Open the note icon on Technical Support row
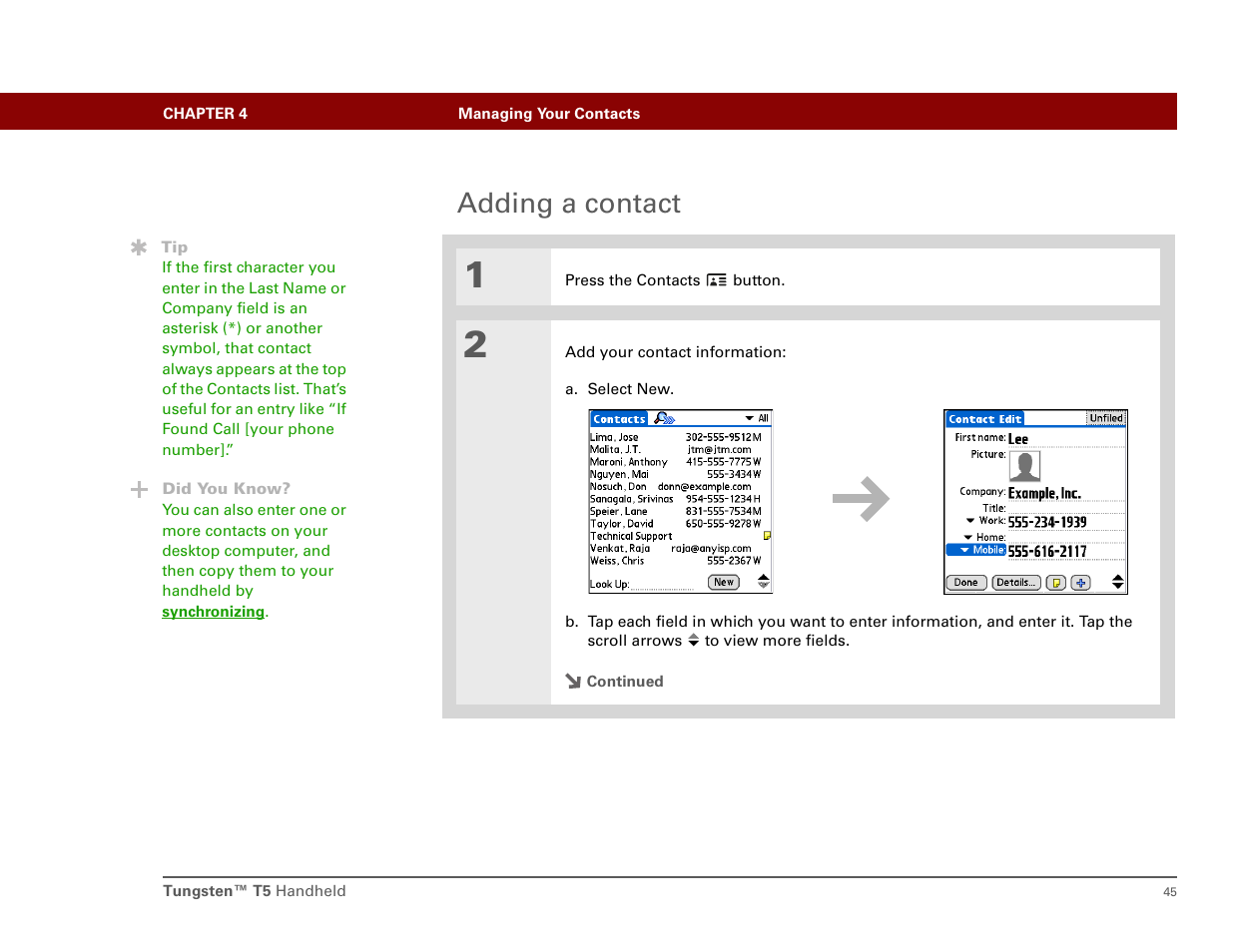Screen dimensions: 1233x952 click(767, 536)
